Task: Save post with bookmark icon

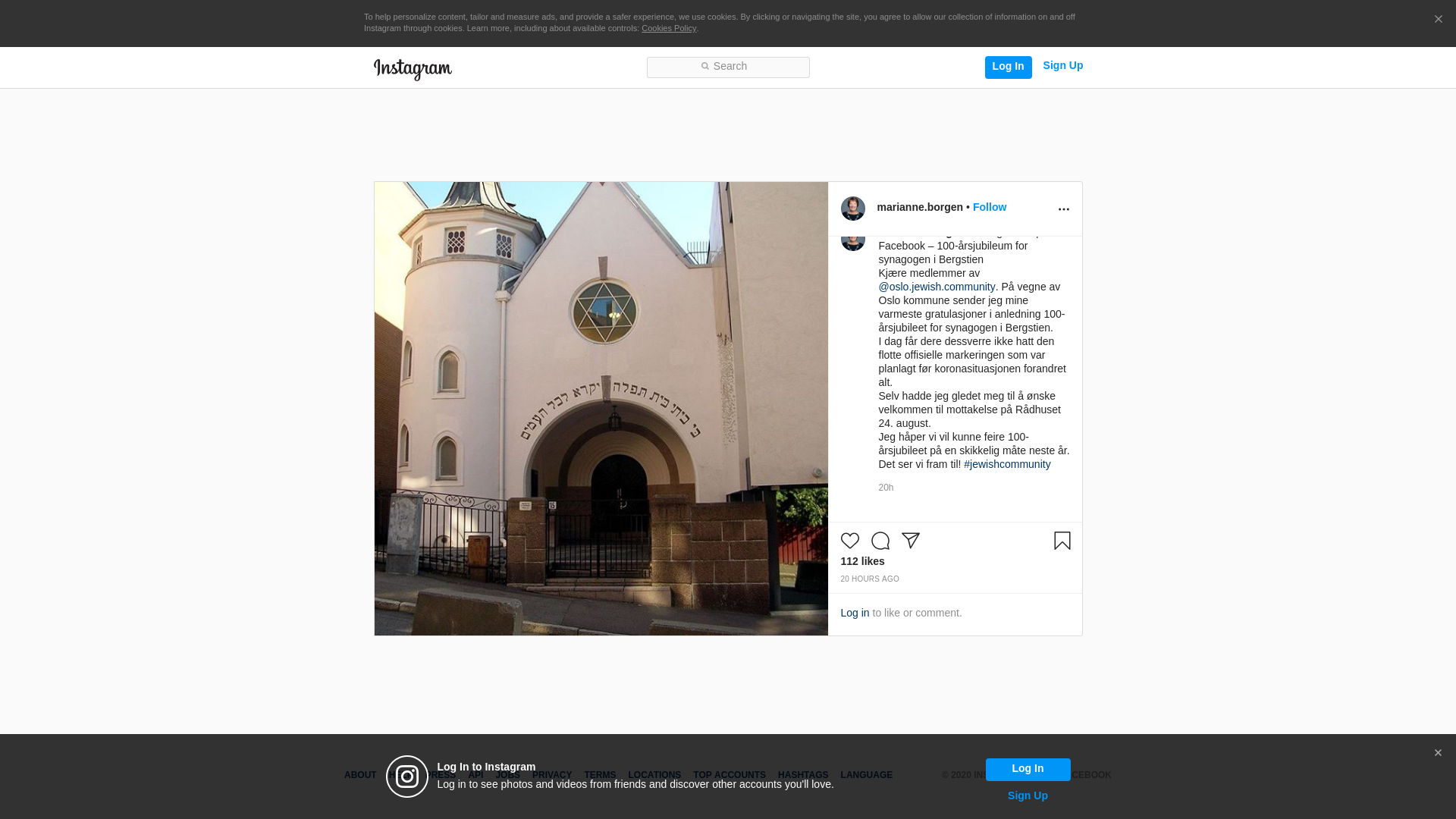Action: [x=1062, y=541]
